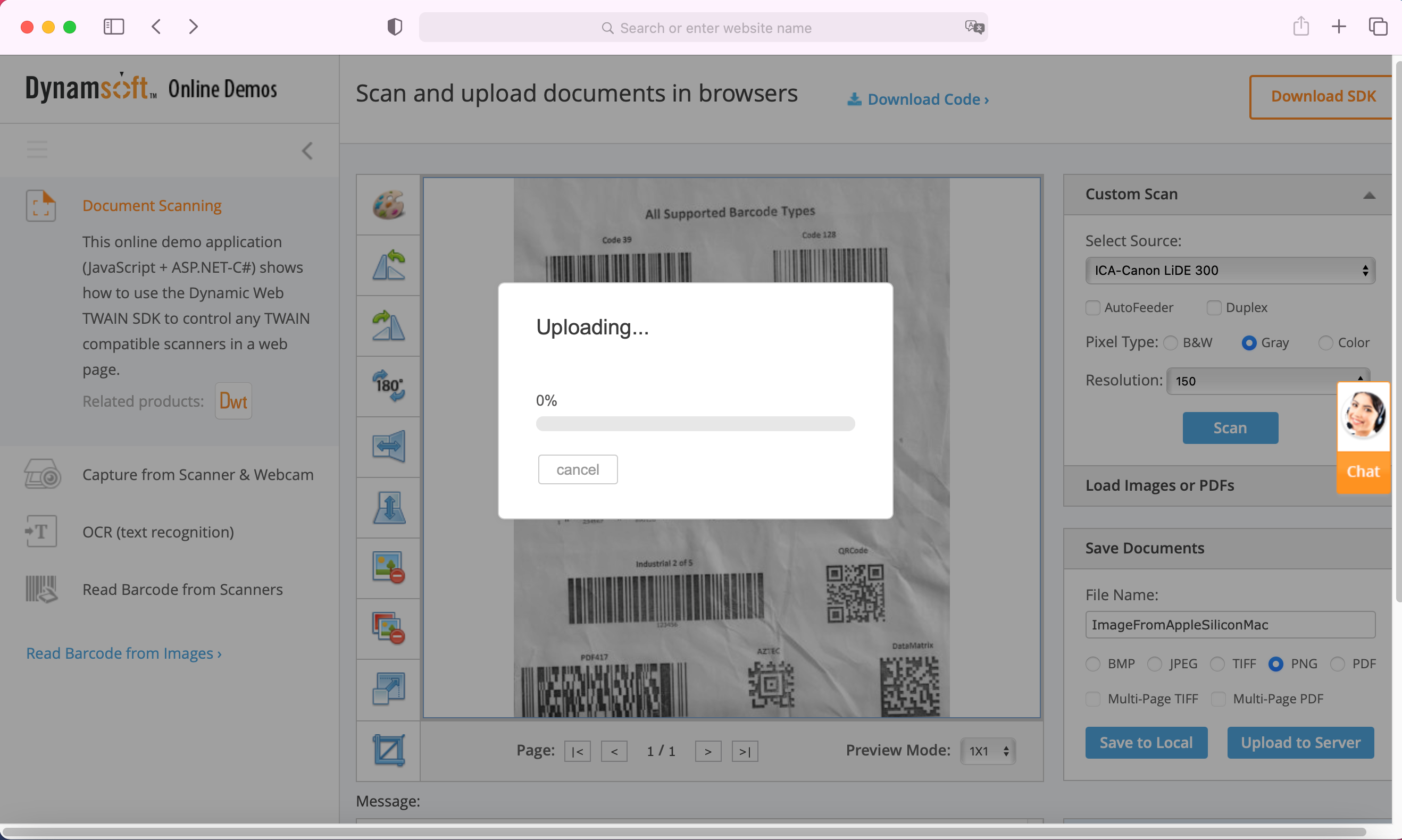
Task: Click the horizontal mirror tool icon
Action: [388, 447]
